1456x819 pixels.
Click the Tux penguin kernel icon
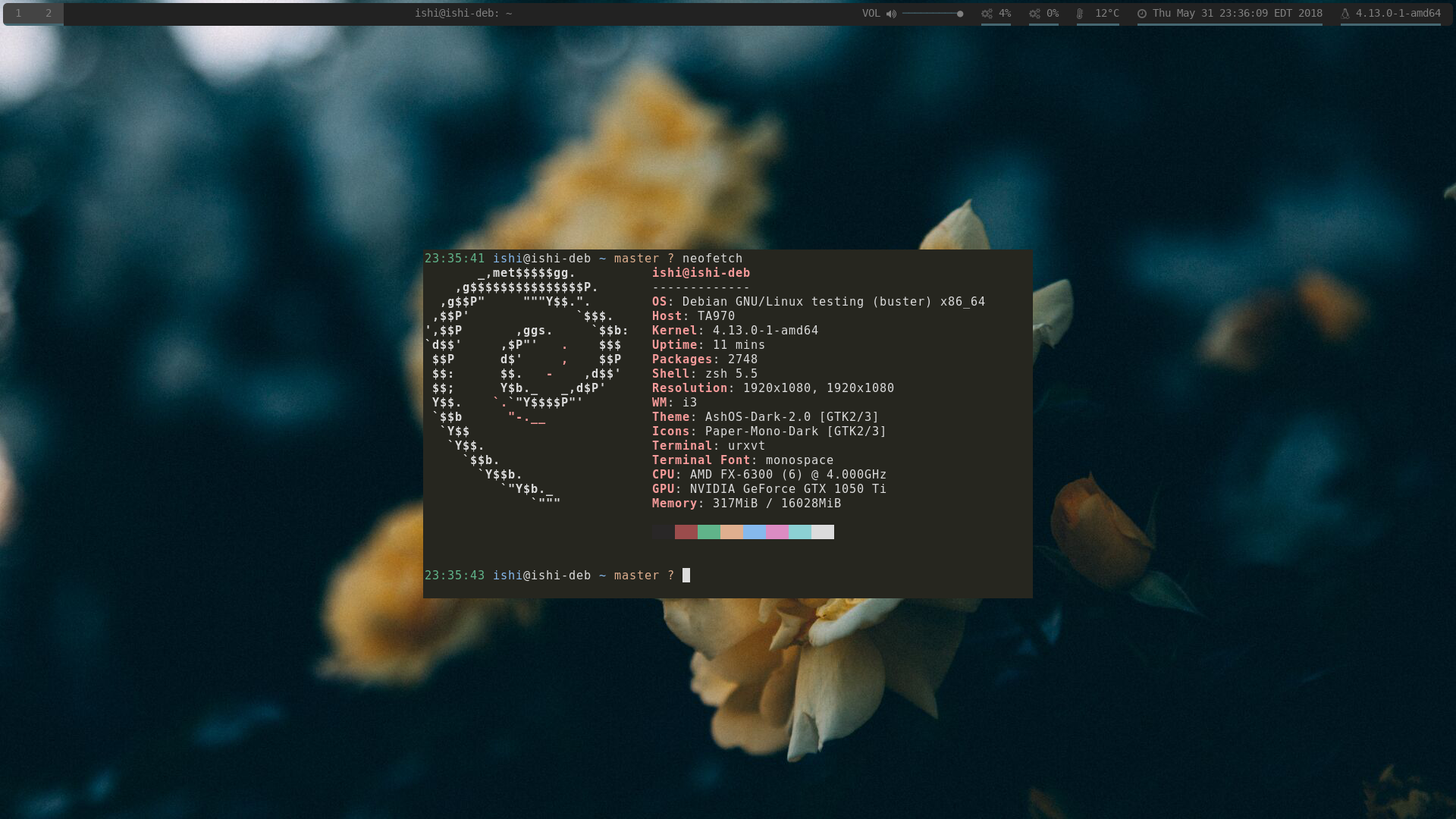[1345, 14]
